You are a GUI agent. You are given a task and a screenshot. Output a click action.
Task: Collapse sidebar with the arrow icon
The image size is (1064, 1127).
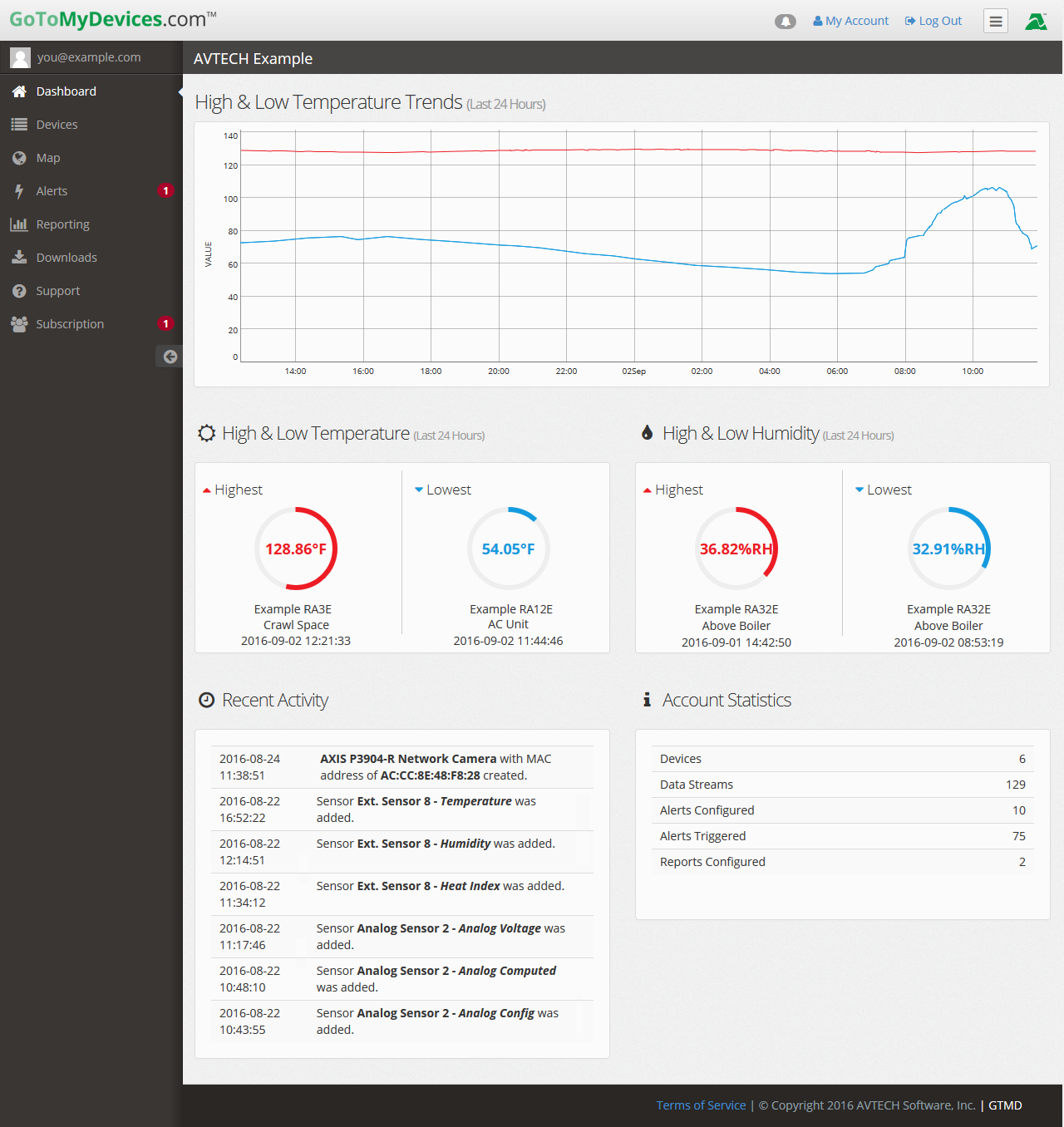170,357
